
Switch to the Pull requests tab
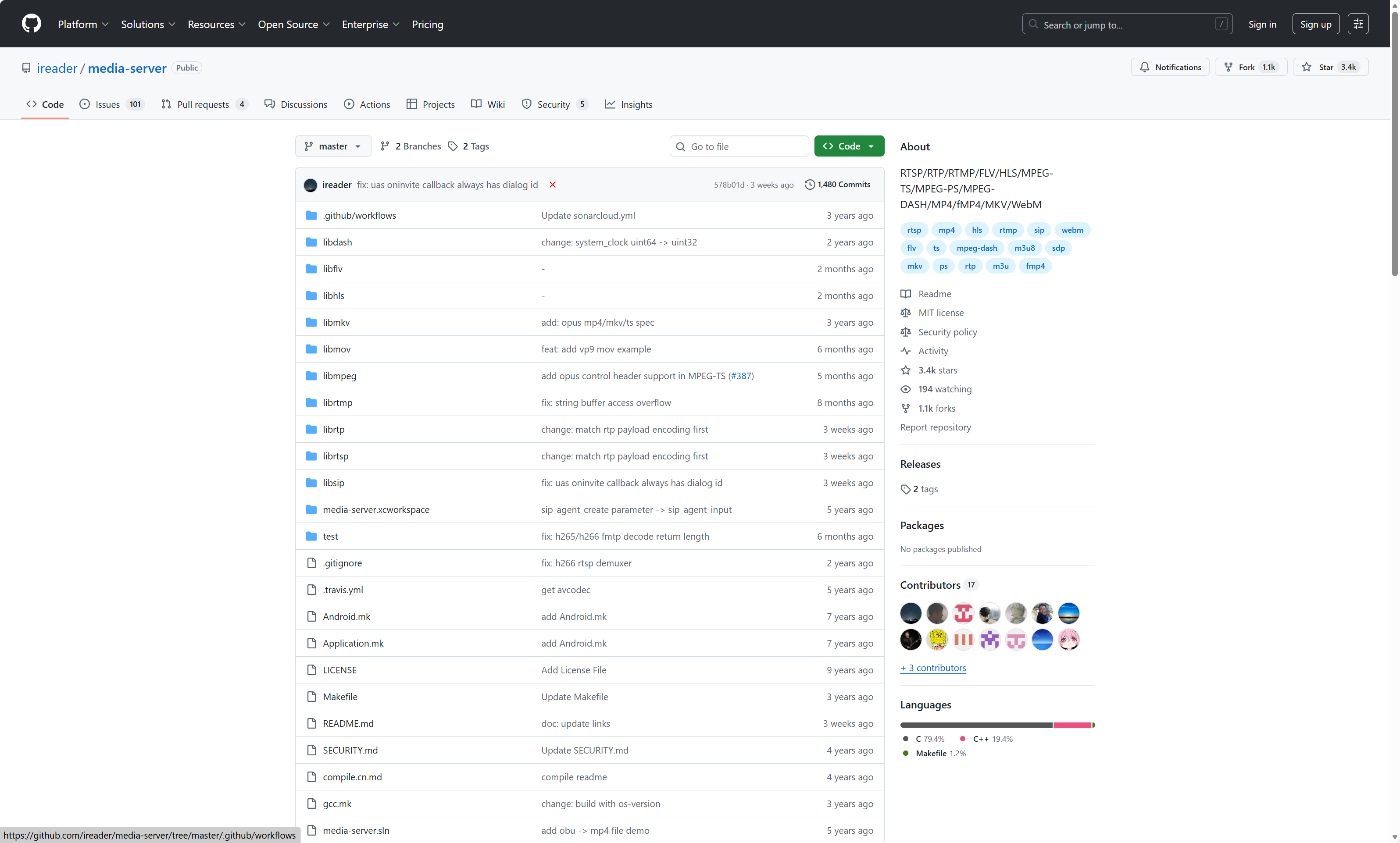coord(204,104)
